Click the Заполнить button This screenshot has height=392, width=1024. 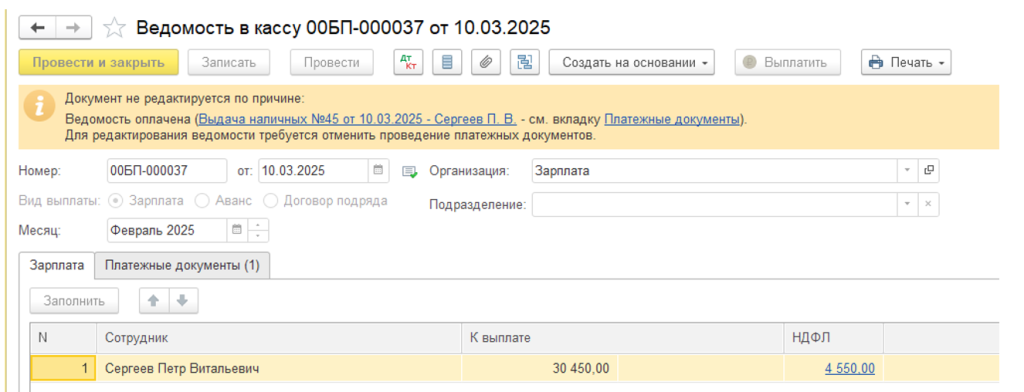74,301
